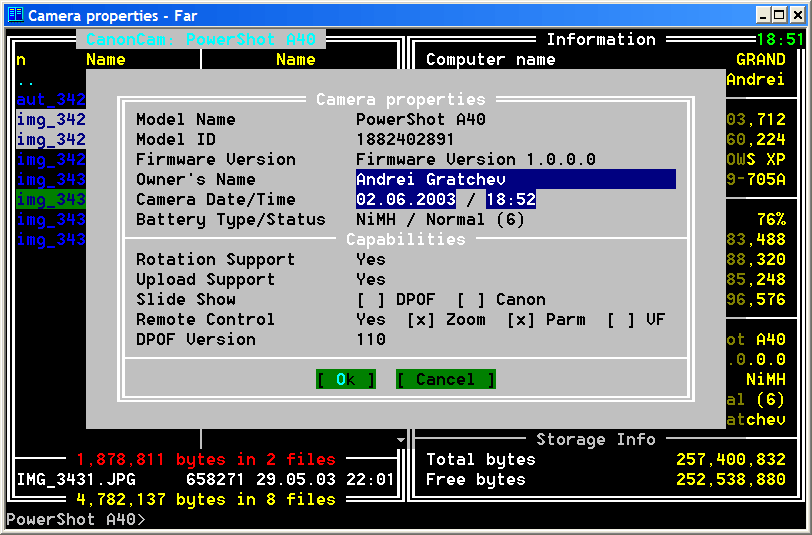
Task: Click the Free bytes value 252,538,880
Action: click(731, 480)
